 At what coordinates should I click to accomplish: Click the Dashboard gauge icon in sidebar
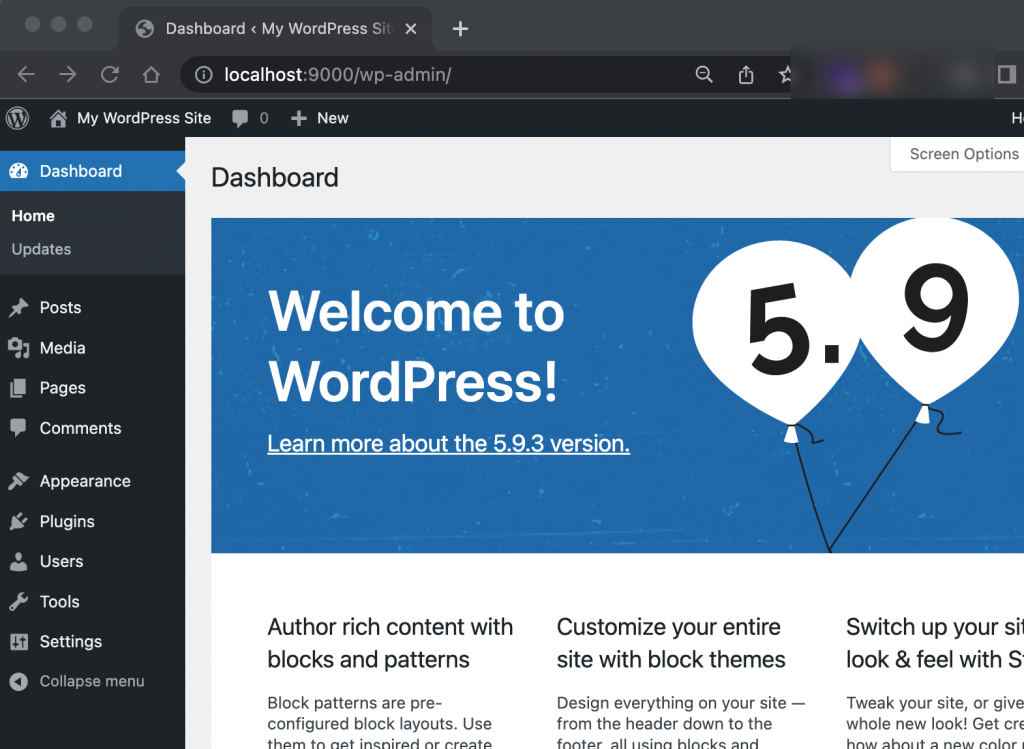click(19, 171)
